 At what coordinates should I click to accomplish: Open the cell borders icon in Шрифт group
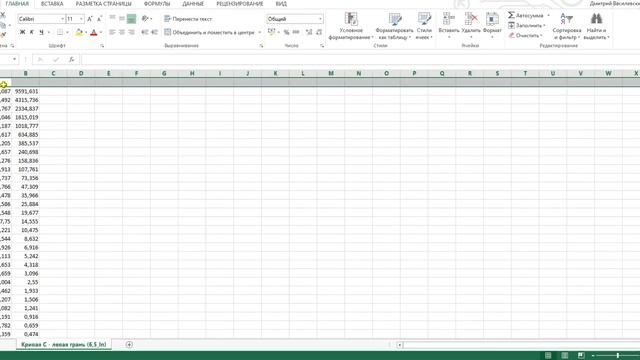pos(60,32)
